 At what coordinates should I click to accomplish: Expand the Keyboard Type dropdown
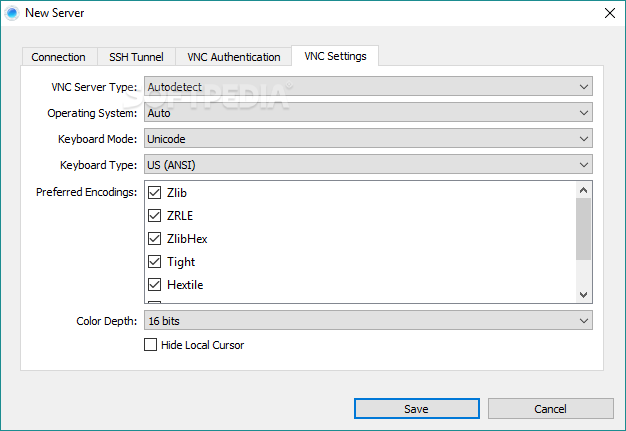point(368,164)
